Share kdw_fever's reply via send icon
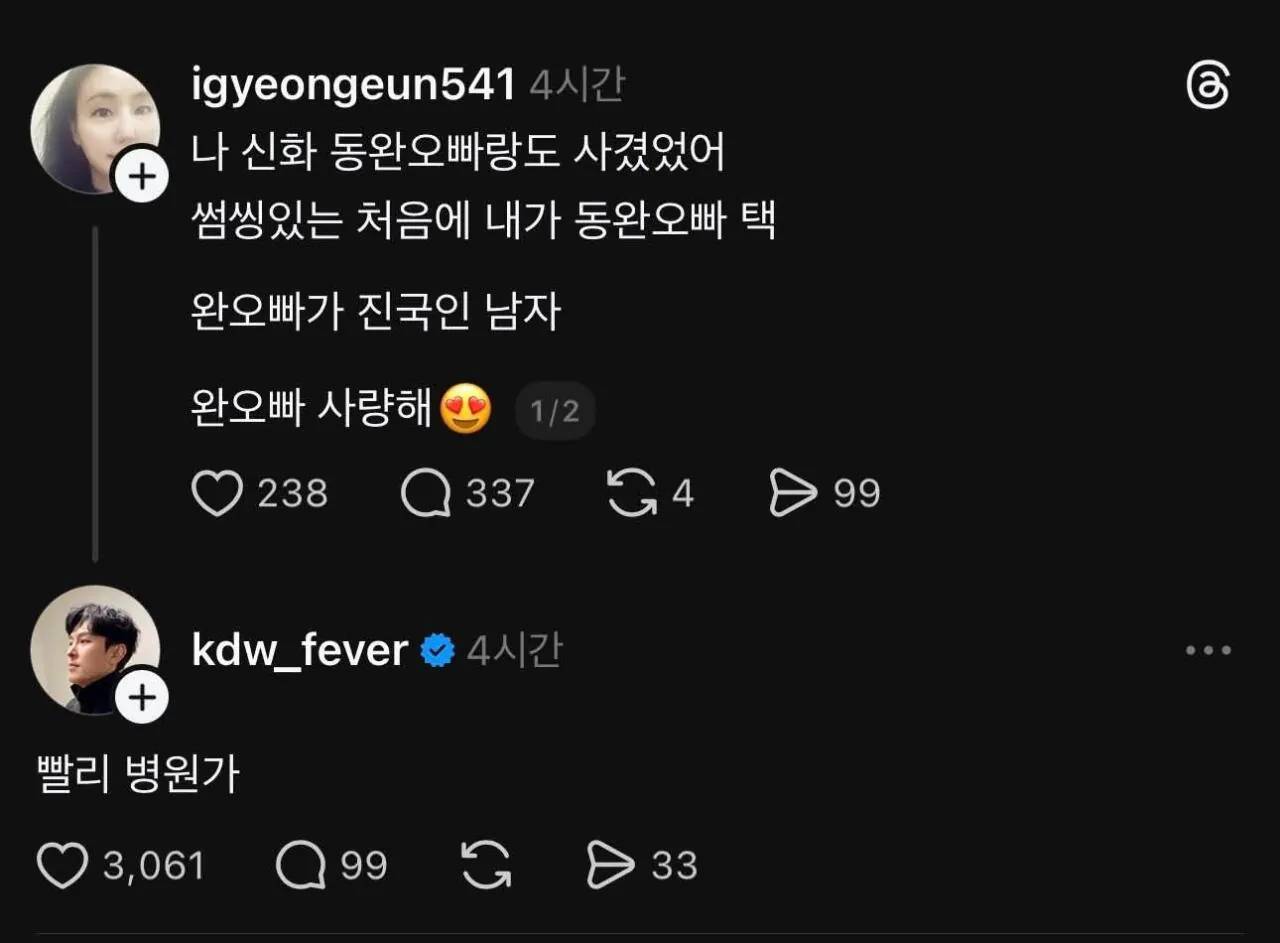Image resolution: width=1280 pixels, height=943 pixels. pos(610,866)
